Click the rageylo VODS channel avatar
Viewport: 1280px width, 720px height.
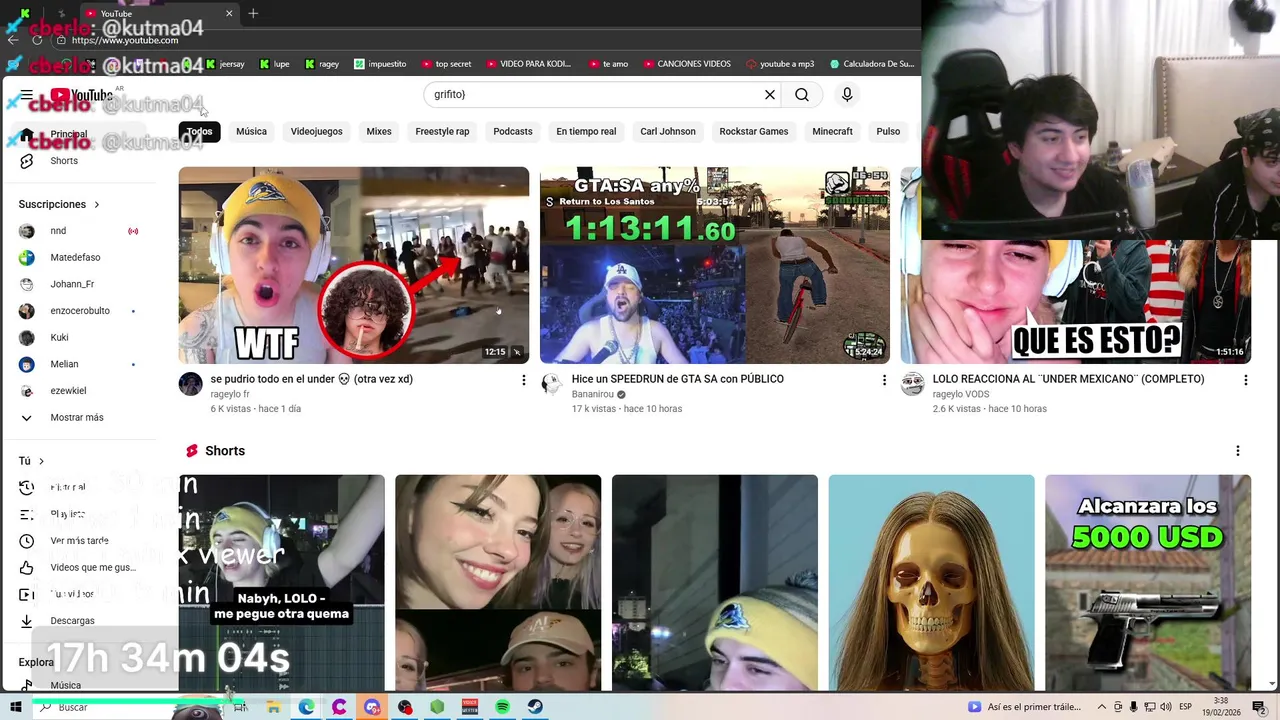(912, 384)
